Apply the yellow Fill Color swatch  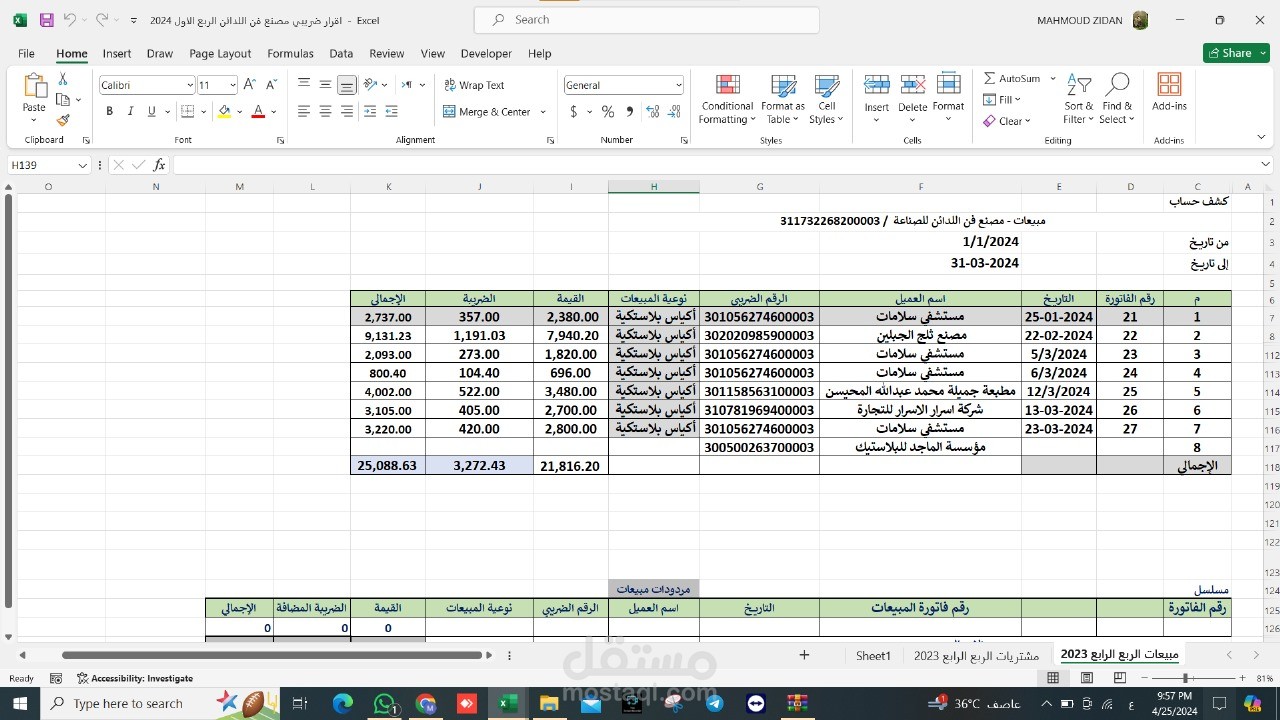coord(225,112)
